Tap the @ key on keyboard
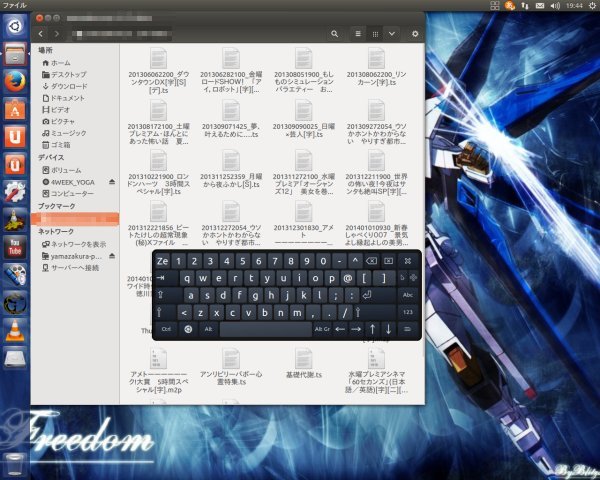The image size is (600, 480). 348,278
